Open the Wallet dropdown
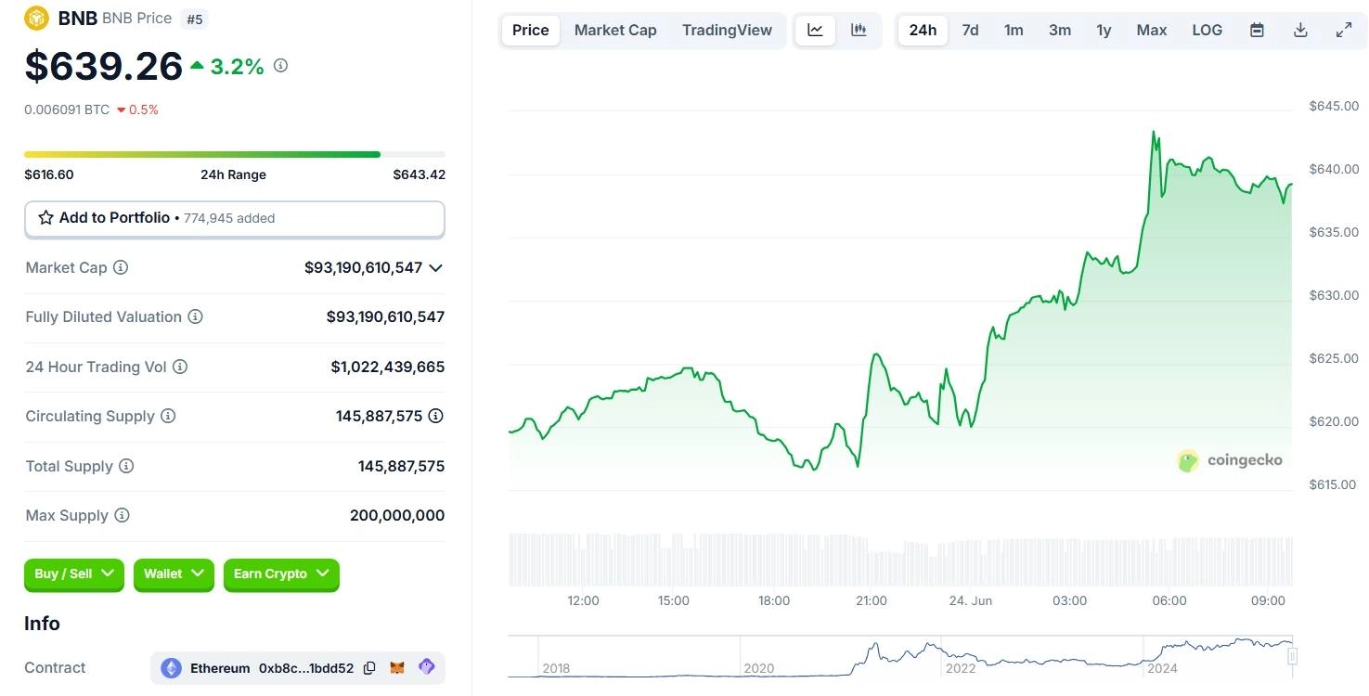Screen dimensions: 1369x696 (174, 574)
